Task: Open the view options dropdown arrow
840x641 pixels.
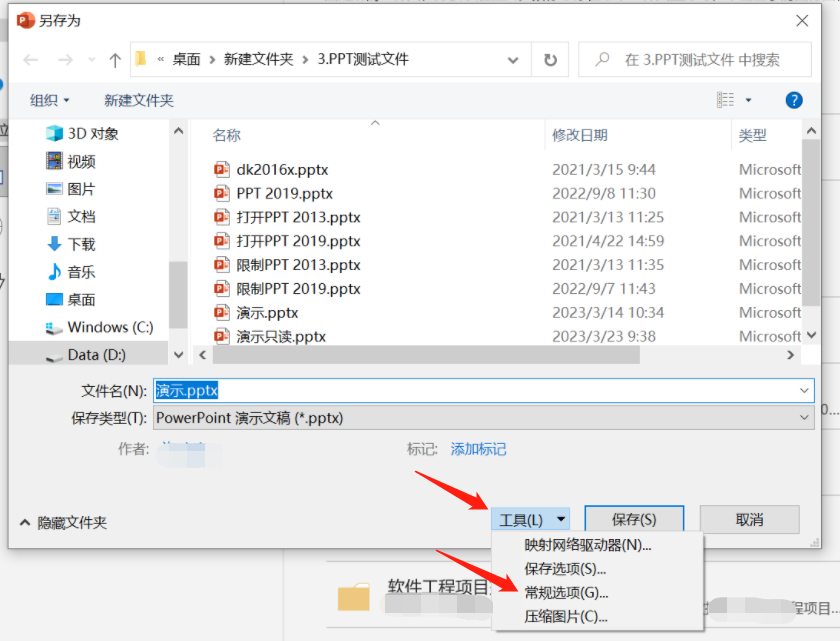Action: (x=748, y=100)
